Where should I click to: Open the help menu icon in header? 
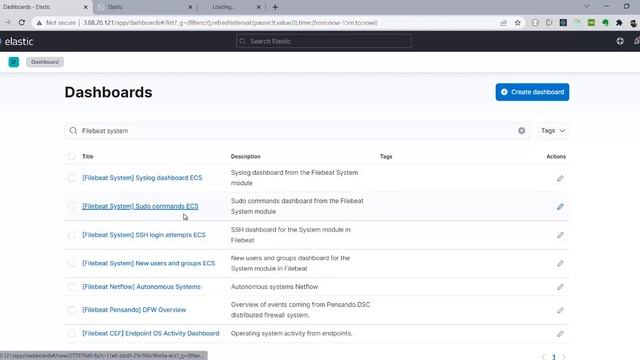(x=620, y=41)
